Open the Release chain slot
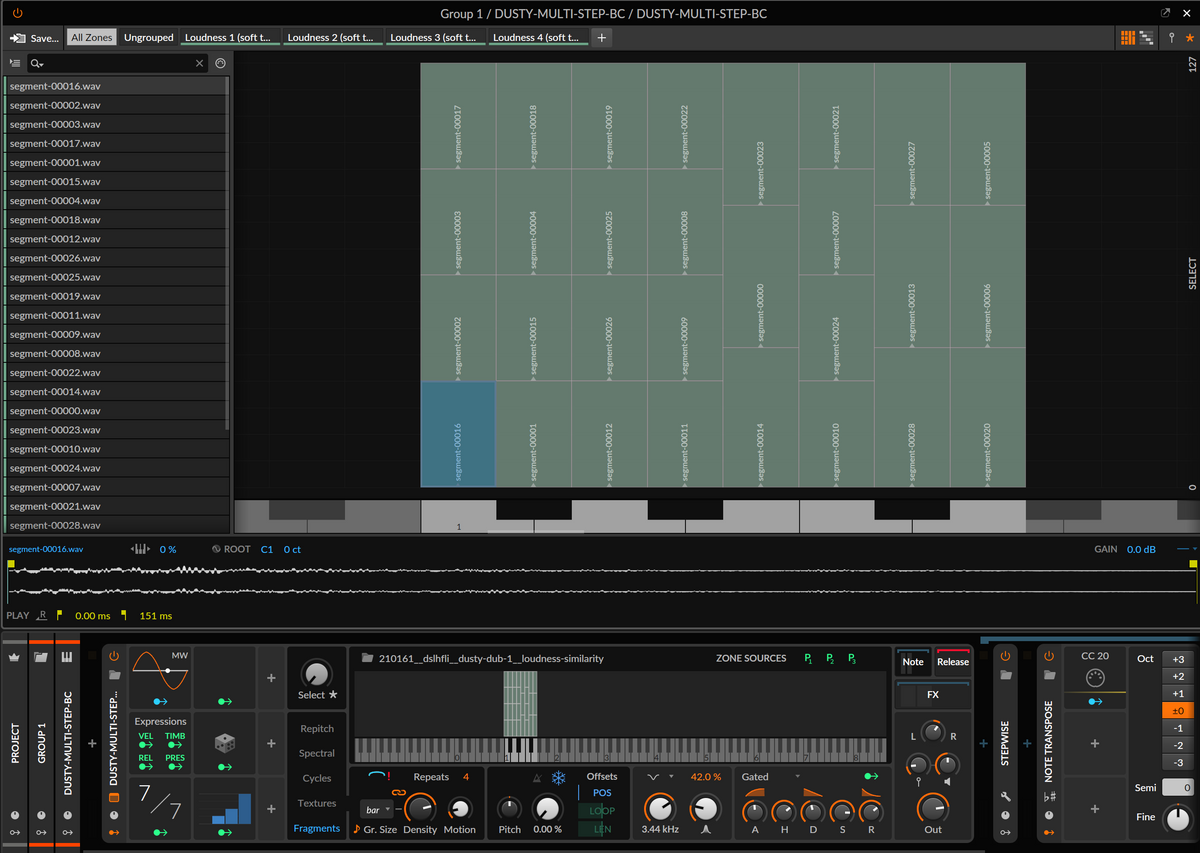Image resolution: width=1200 pixels, height=853 pixels. (x=953, y=660)
